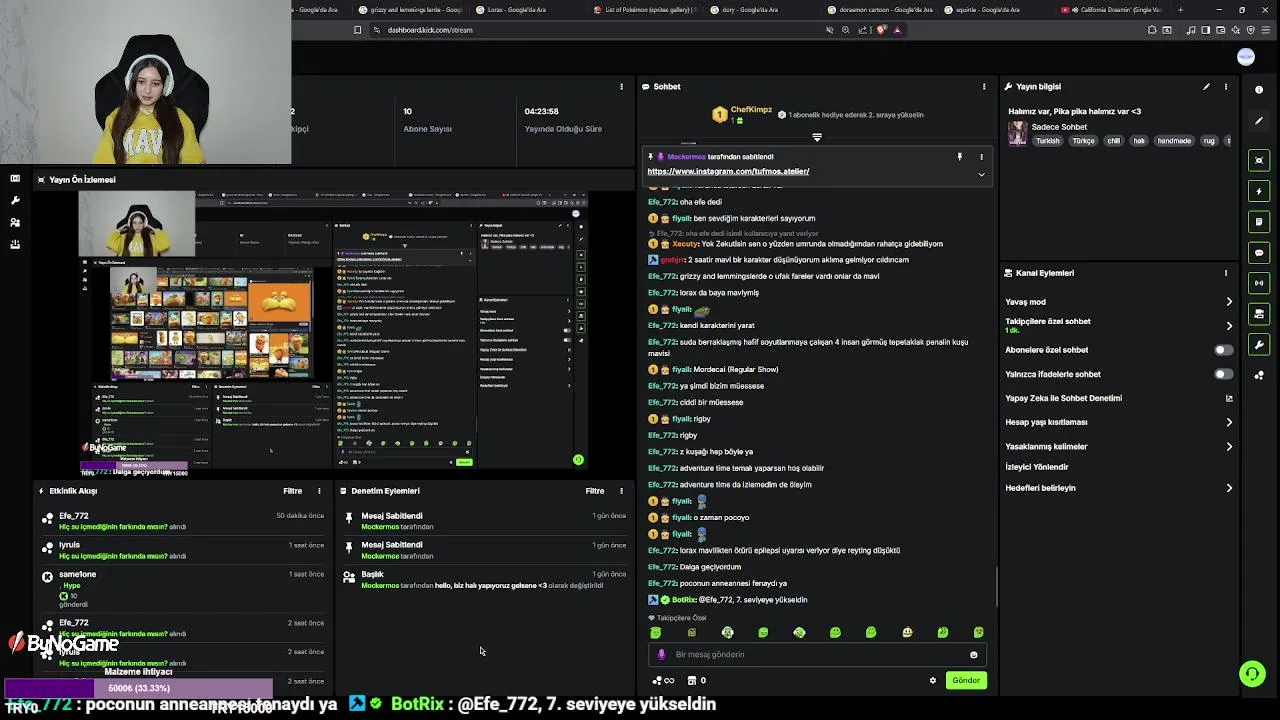Toggle the channel actions widget sidebar icon
The width and height of the screenshot is (1280, 720).
(x=1259, y=314)
